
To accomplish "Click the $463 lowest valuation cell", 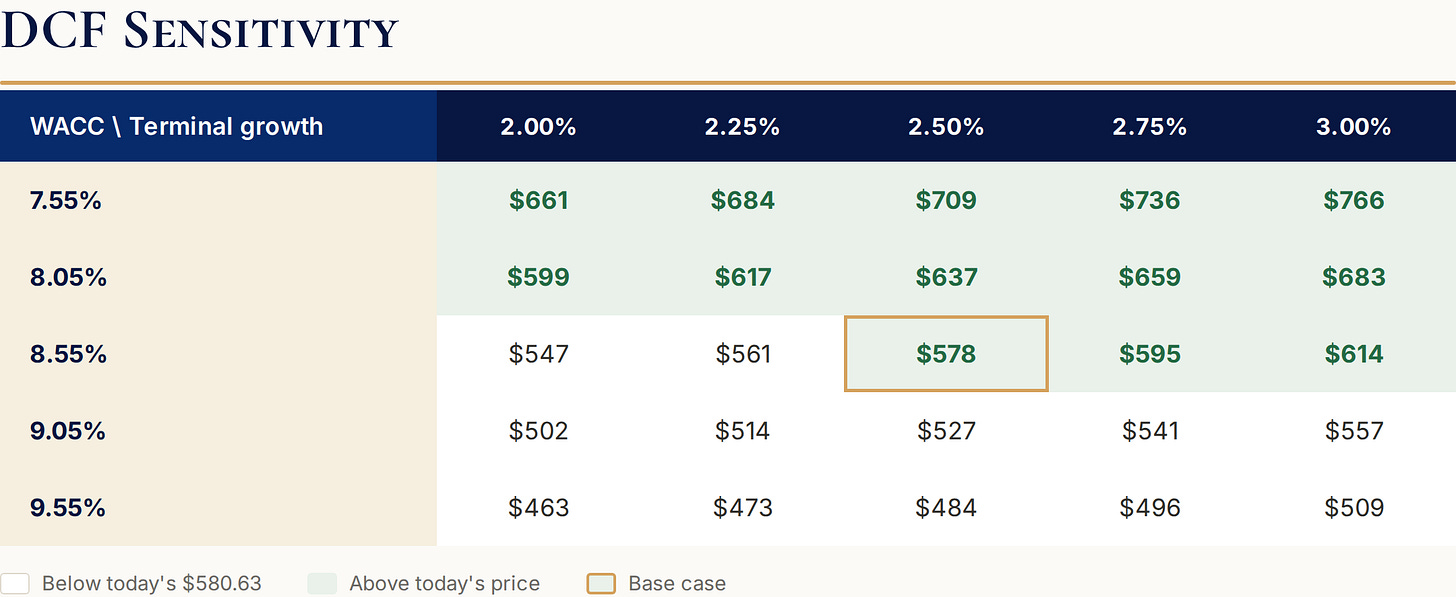I will coord(538,508).
